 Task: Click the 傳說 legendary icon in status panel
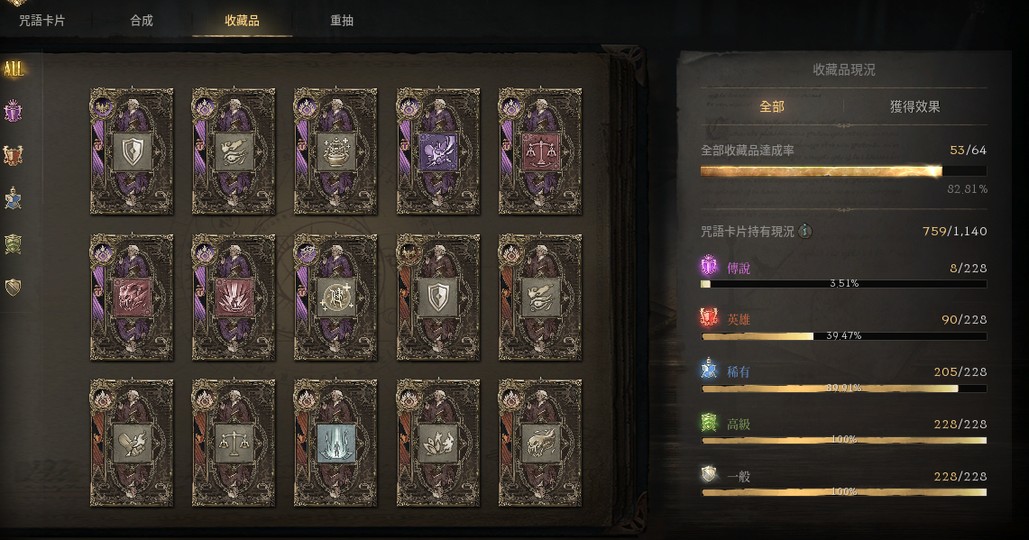tap(709, 266)
